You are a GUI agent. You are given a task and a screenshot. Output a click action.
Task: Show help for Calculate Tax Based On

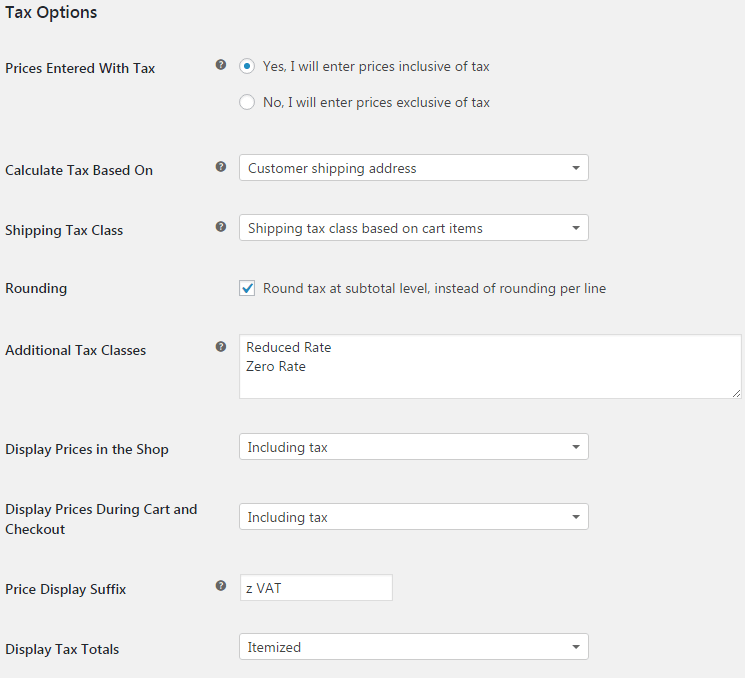pyautogui.click(x=220, y=167)
